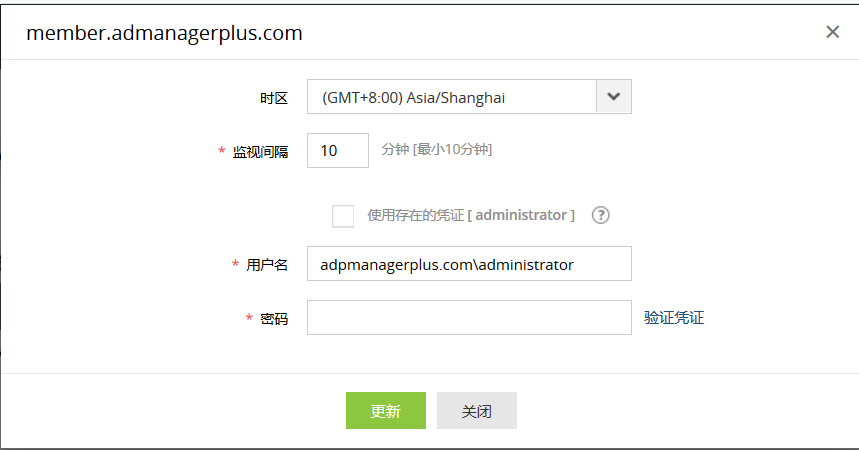Focus the monitoring interval field showing 10
This screenshot has height=450, width=859.
coord(338,151)
